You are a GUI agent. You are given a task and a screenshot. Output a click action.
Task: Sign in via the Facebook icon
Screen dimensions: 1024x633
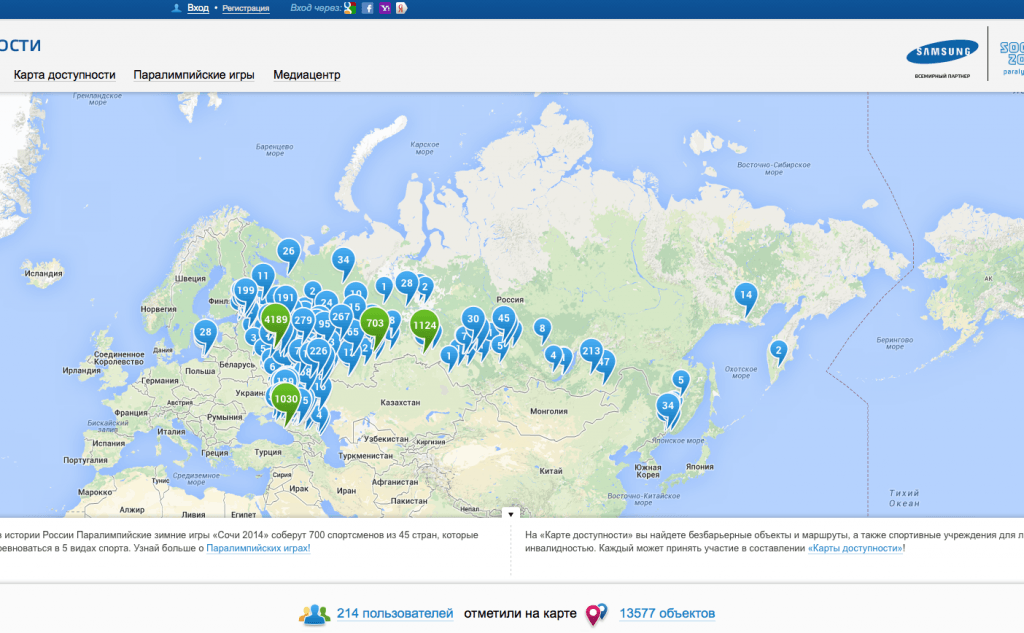[366, 8]
